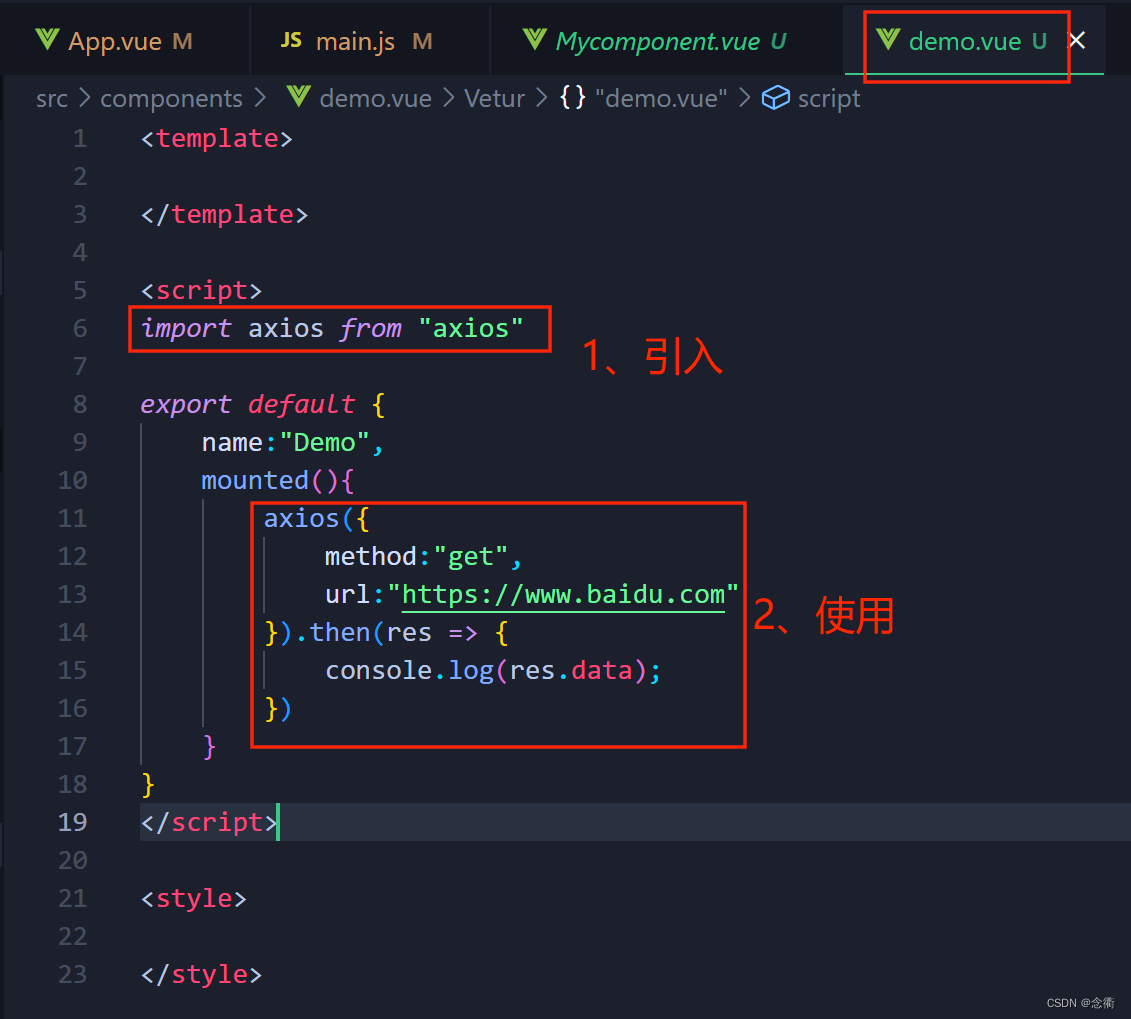Select script in the breadcrumb path
Screen dimensions: 1131x1019
[829, 98]
